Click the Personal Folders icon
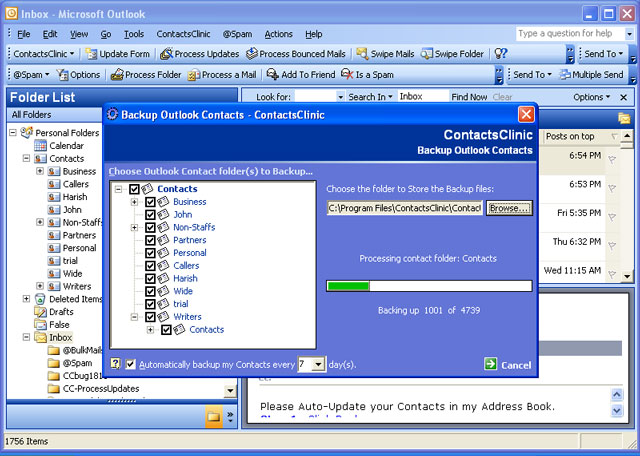 (x=27, y=132)
